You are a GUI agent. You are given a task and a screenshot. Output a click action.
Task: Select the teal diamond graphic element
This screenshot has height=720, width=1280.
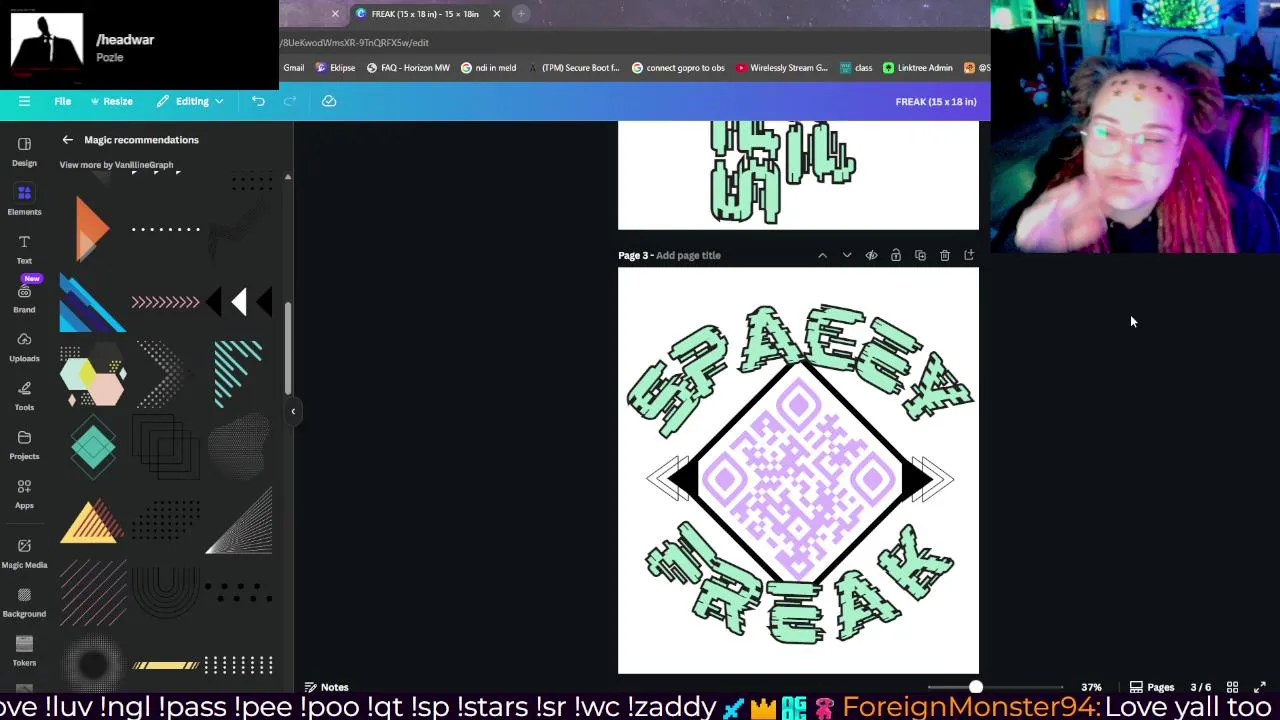(93, 447)
